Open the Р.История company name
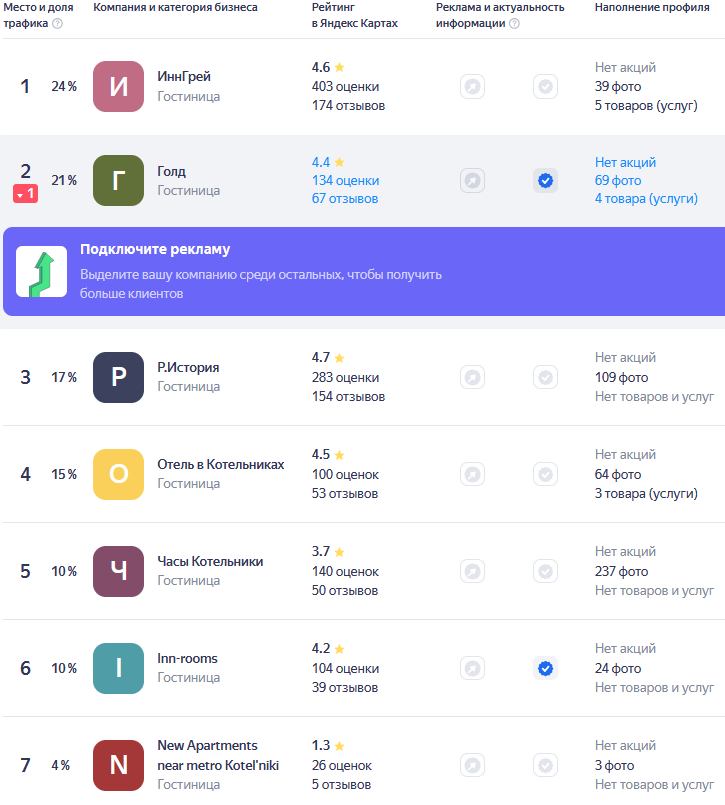The height and width of the screenshot is (805, 725). pos(188,368)
